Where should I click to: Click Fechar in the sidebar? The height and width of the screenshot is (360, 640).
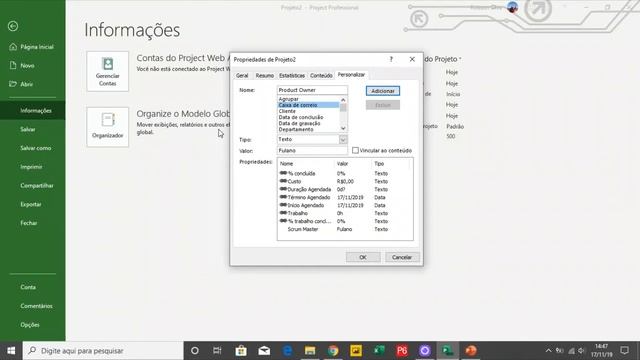[x=29, y=223]
